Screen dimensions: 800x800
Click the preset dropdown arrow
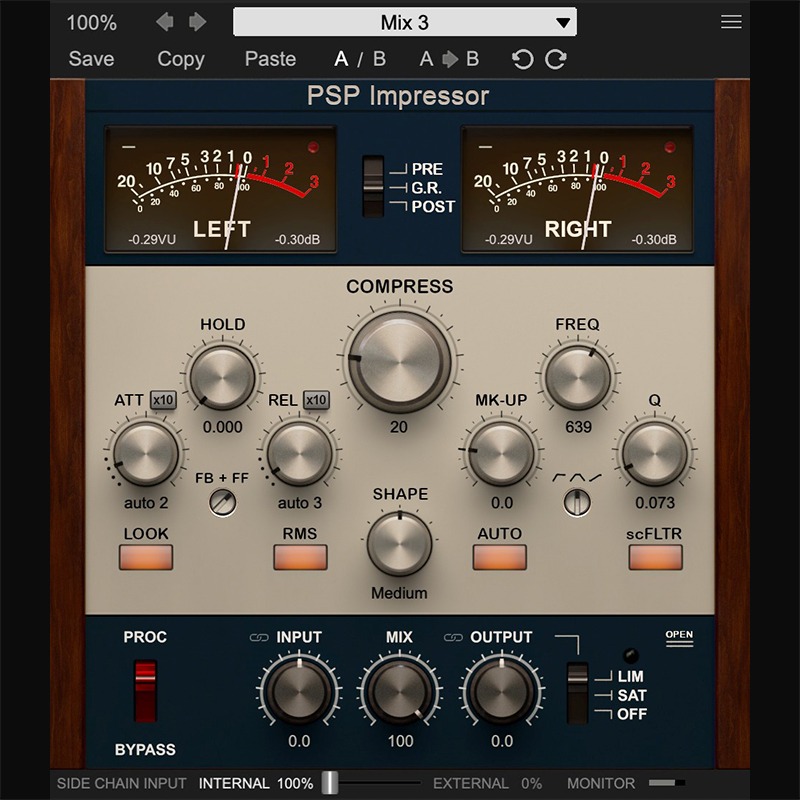(x=563, y=22)
